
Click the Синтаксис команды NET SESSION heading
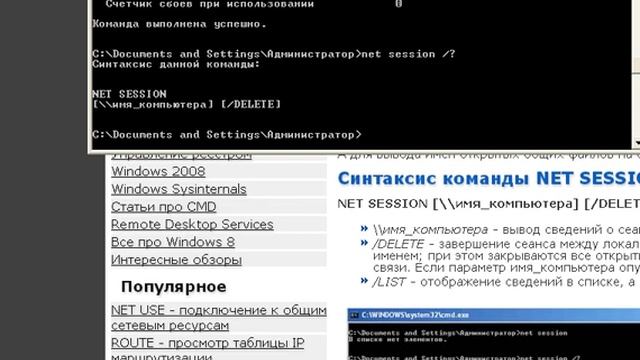click(x=489, y=179)
